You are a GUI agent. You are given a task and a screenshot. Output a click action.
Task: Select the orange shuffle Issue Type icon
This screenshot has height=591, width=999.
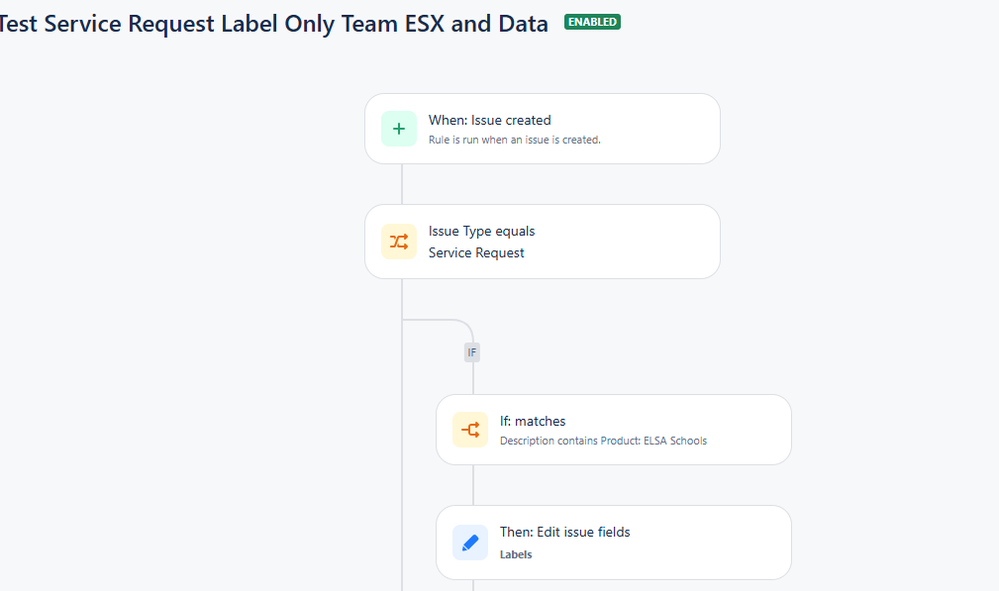399,241
